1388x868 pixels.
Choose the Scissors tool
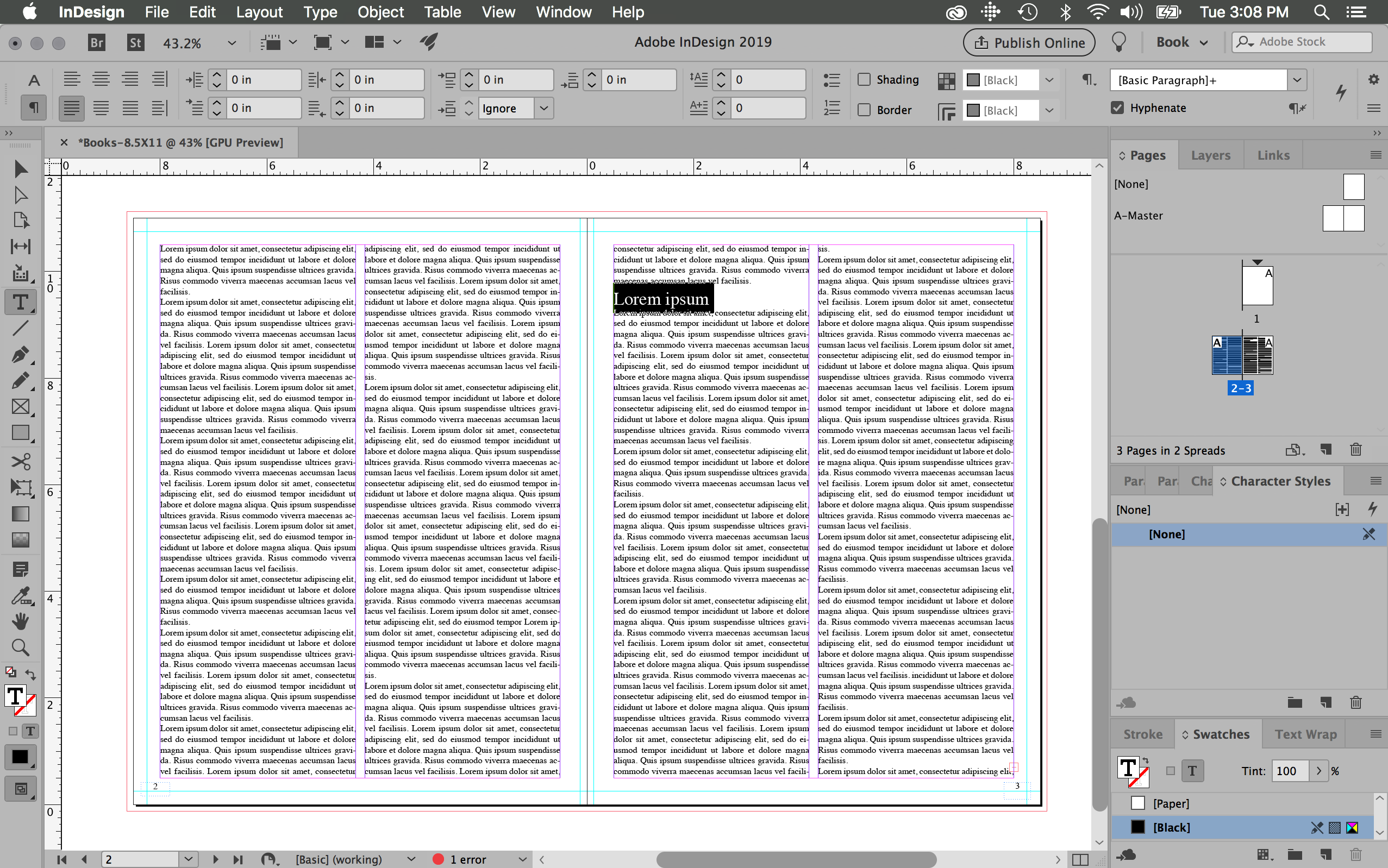20,462
